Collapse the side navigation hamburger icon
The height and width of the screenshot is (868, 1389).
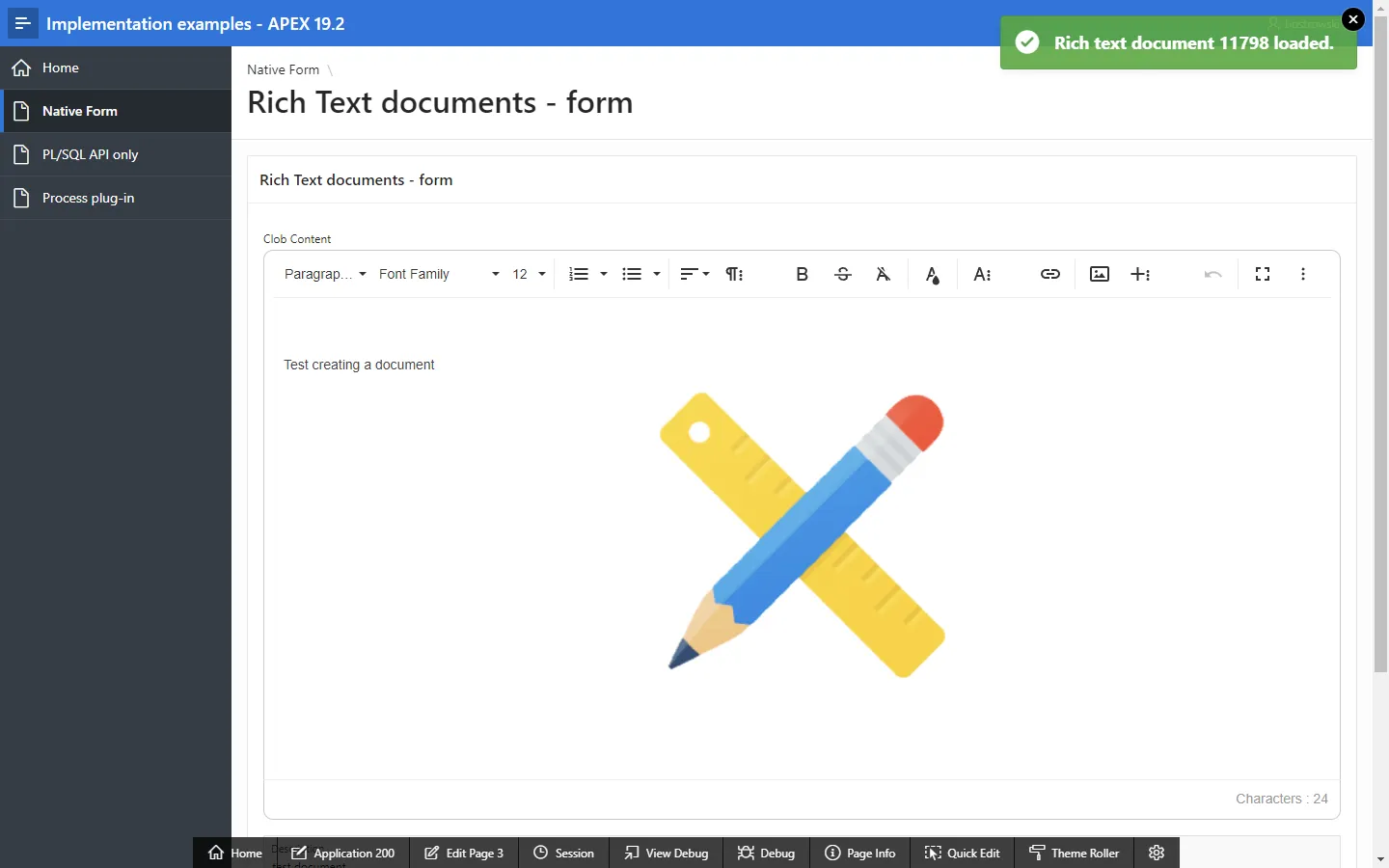point(23,23)
